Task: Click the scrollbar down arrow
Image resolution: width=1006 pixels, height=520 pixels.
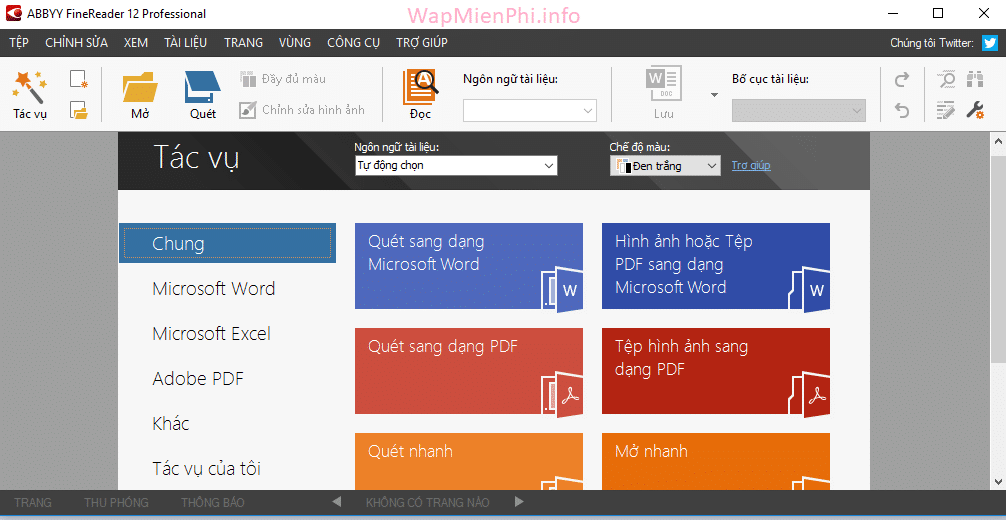Action: pyautogui.click(x=998, y=480)
